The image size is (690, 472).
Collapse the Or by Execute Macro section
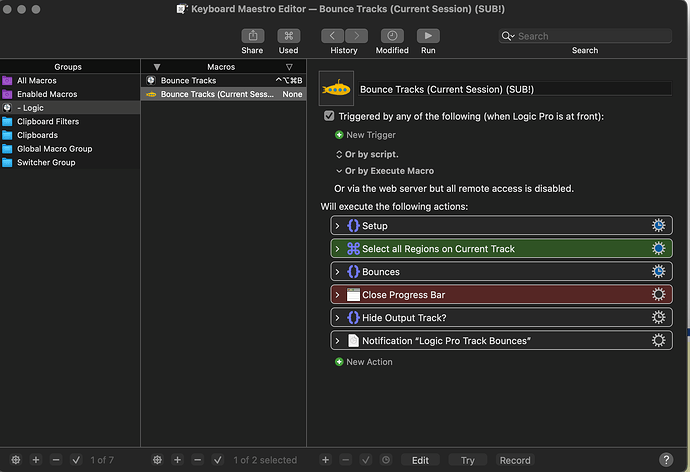(339, 171)
